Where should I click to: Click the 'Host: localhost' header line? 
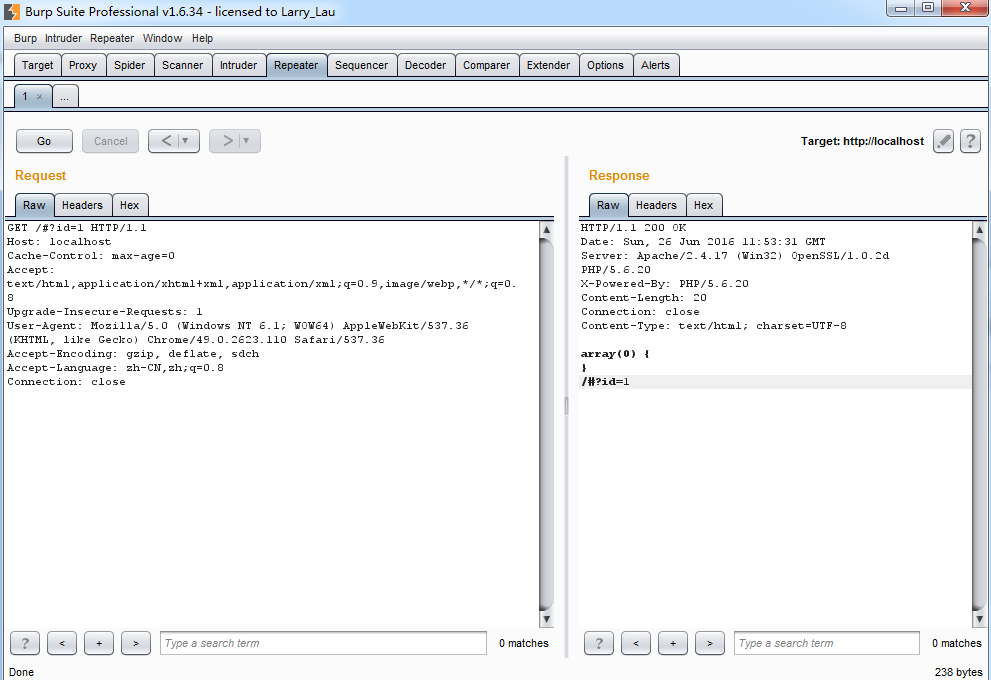click(59, 241)
